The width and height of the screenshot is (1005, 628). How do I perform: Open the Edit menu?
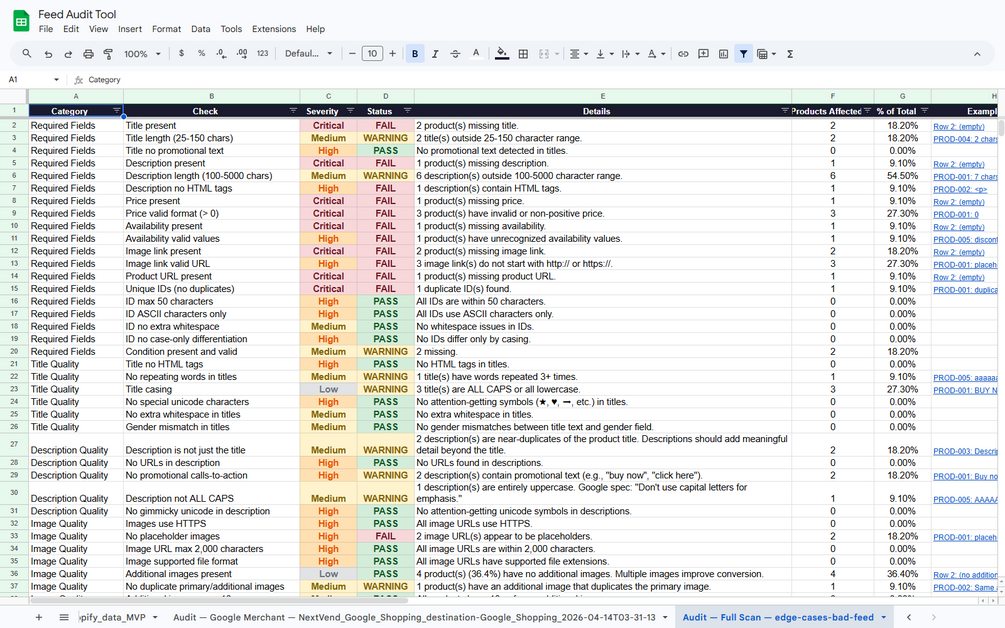pyautogui.click(x=71, y=29)
